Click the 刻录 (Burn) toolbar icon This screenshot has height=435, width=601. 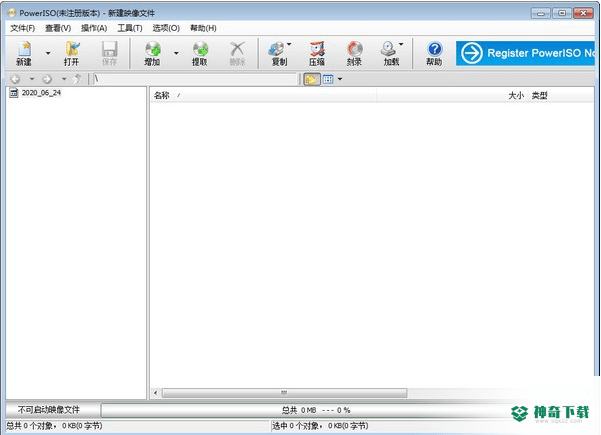[355, 53]
